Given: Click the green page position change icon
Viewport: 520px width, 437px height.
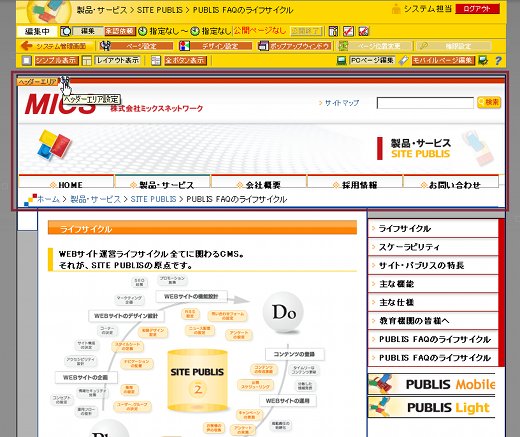Looking at the screenshot, I should coord(343,46).
